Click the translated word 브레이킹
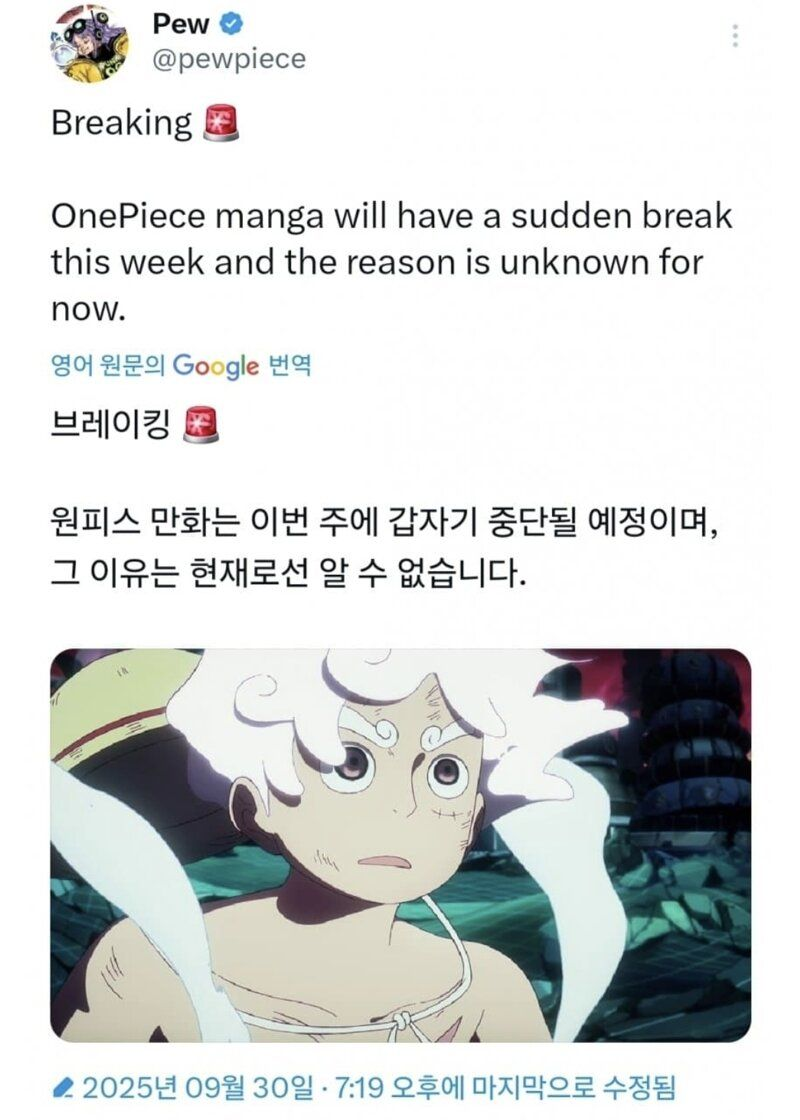This screenshot has width=800, height=1120. [x=111, y=425]
